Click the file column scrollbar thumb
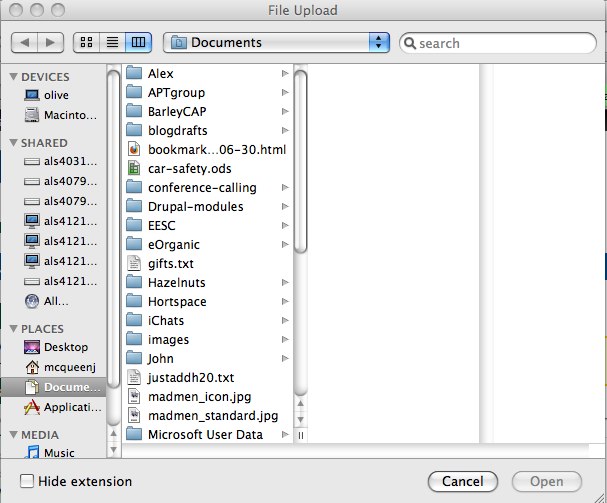The width and height of the screenshot is (607, 503). click(x=300, y=162)
